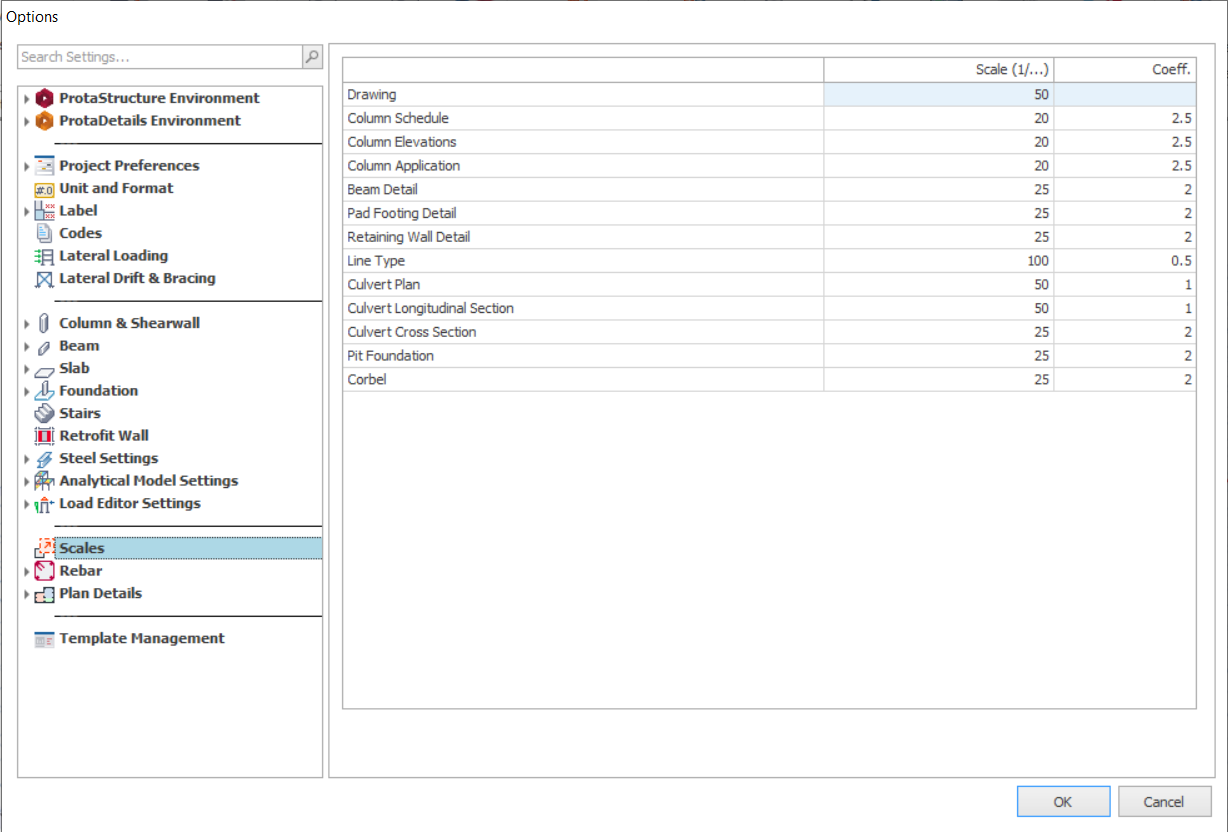Click the Template Management icon
This screenshot has width=1228, height=832.
pyautogui.click(x=44, y=639)
